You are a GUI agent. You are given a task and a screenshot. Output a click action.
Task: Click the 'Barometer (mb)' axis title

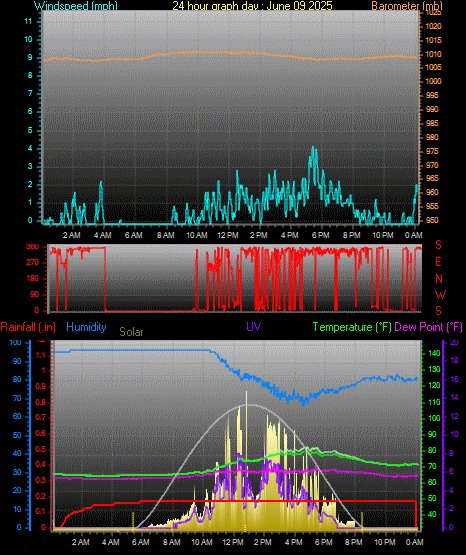click(x=407, y=5)
